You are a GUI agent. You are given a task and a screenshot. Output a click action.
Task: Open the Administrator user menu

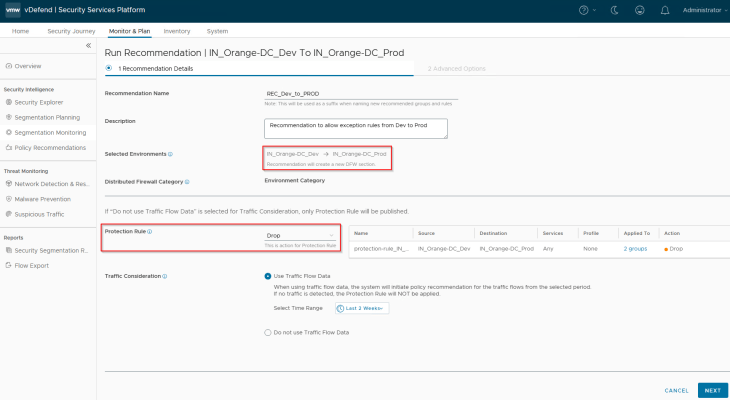[704, 10]
